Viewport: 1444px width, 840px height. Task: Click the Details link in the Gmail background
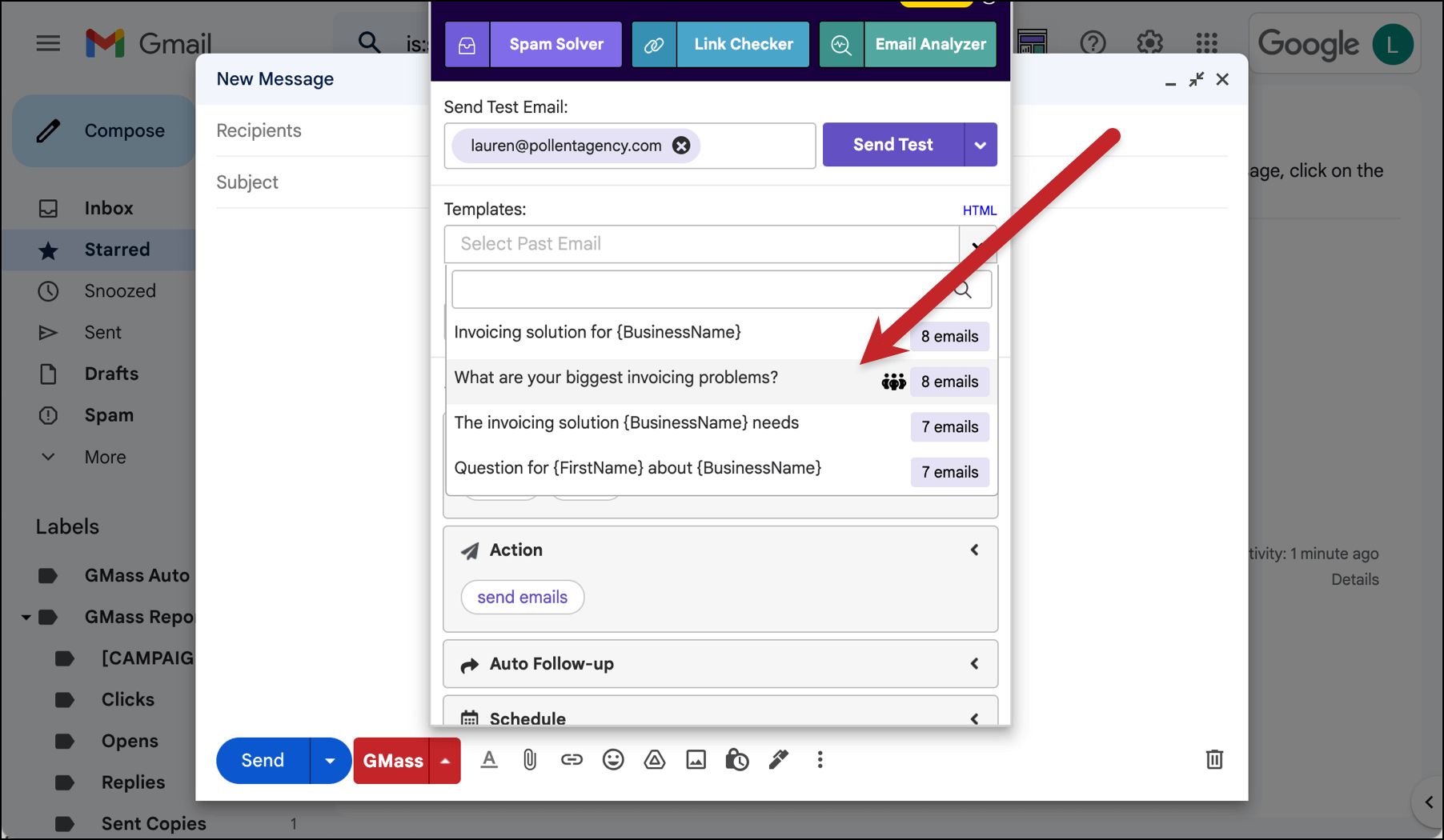(1354, 579)
